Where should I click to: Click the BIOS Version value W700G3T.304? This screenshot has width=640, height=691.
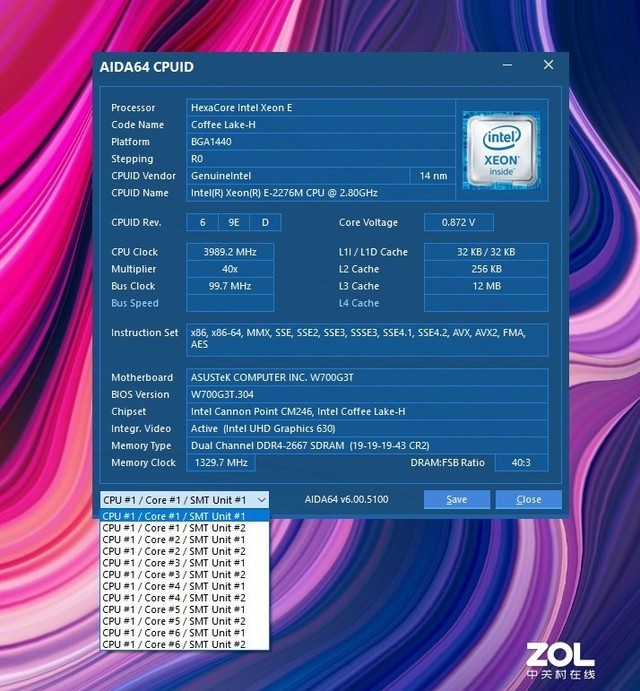pos(367,394)
